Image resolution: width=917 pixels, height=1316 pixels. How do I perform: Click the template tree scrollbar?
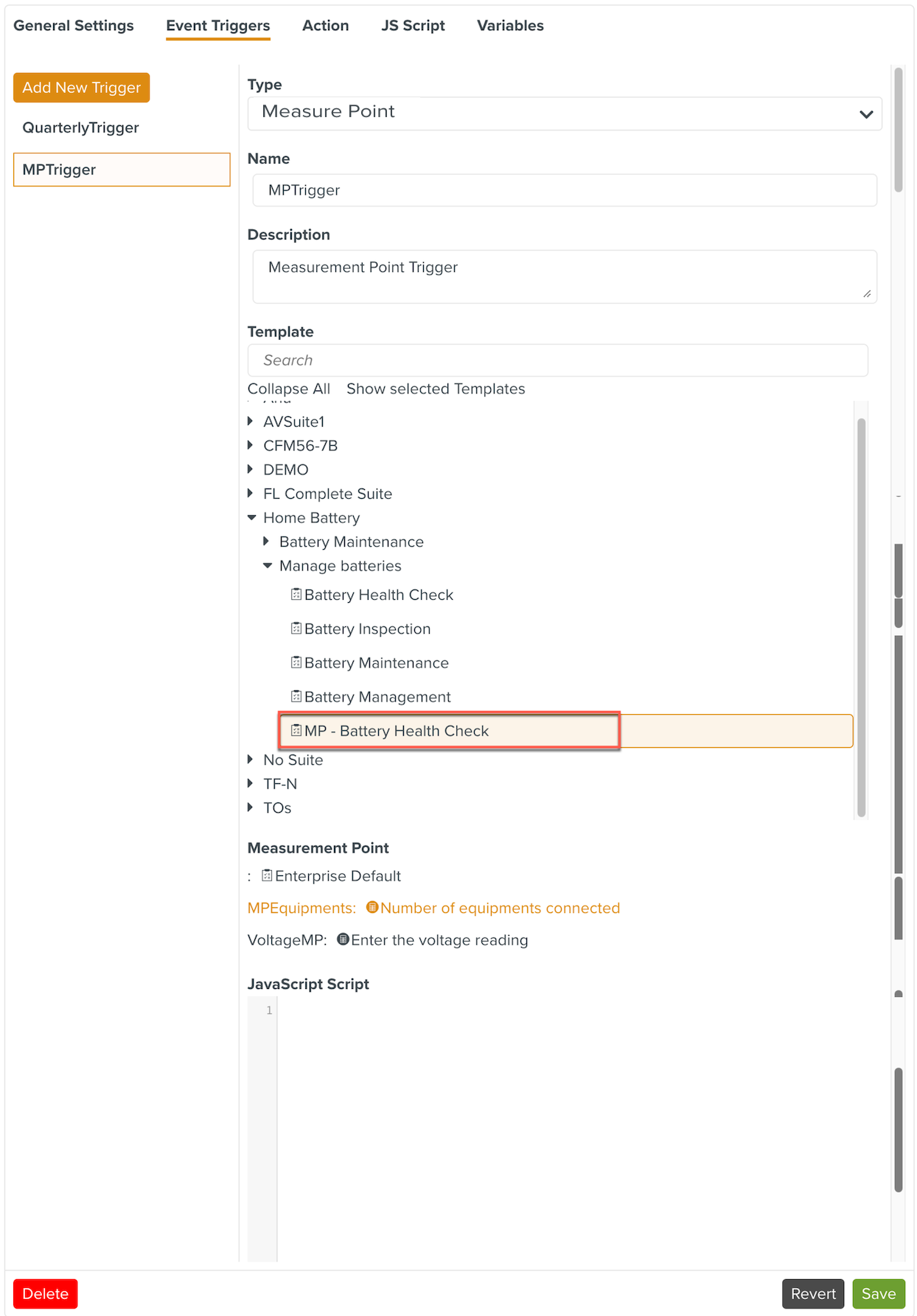tap(861, 617)
